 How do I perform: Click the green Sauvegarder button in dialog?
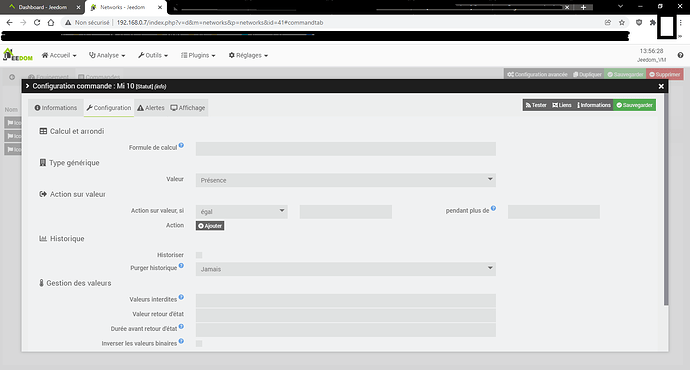click(x=635, y=105)
